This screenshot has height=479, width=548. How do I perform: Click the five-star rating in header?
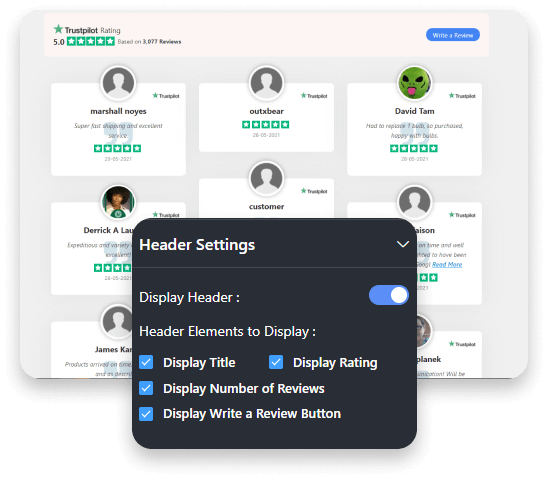pos(91,42)
